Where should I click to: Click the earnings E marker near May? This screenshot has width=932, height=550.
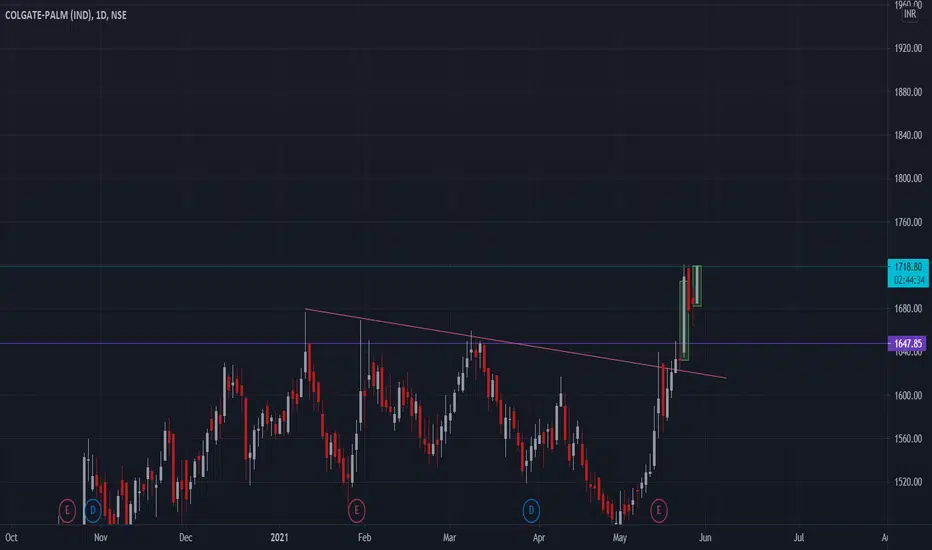(x=659, y=510)
